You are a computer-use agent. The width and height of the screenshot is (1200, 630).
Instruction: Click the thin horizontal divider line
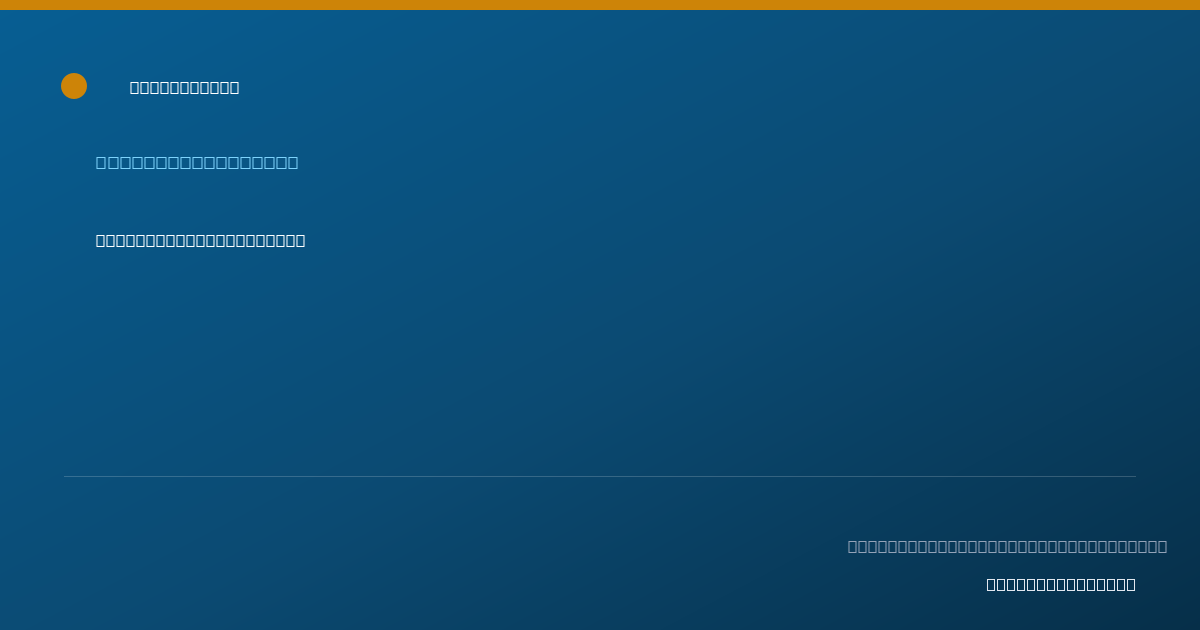(x=600, y=476)
